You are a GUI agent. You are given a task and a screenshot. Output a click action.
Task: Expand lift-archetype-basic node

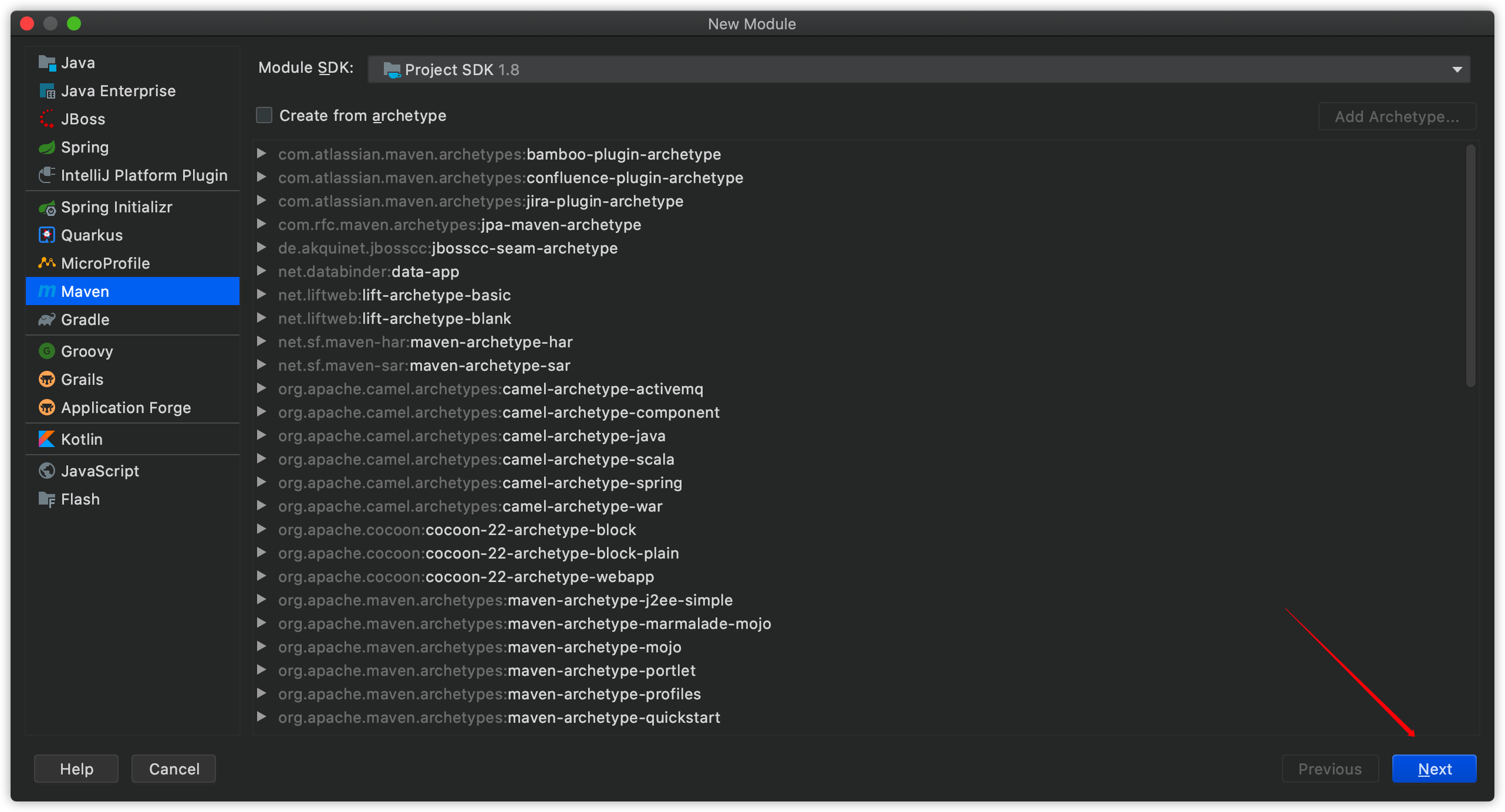(262, 295)
